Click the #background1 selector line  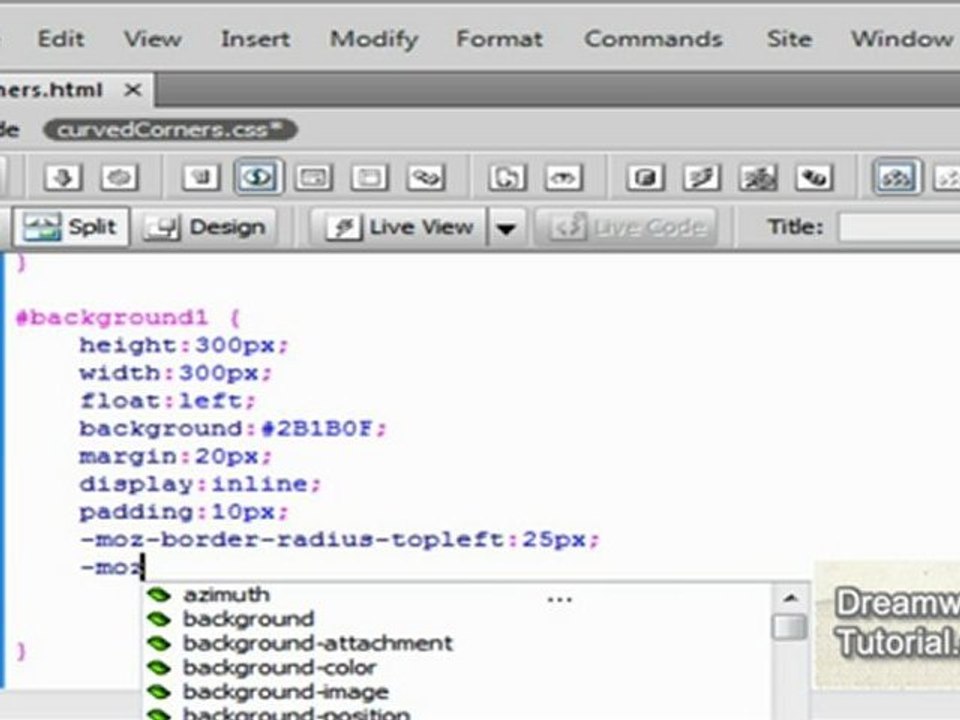129,318
